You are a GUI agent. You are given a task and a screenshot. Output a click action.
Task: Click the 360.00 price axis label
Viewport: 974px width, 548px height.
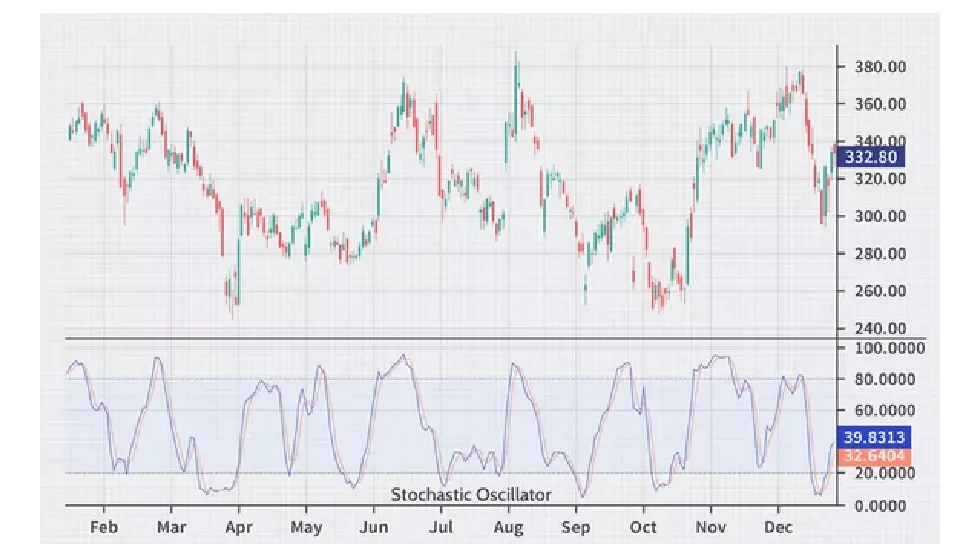[x=880, y=104]
